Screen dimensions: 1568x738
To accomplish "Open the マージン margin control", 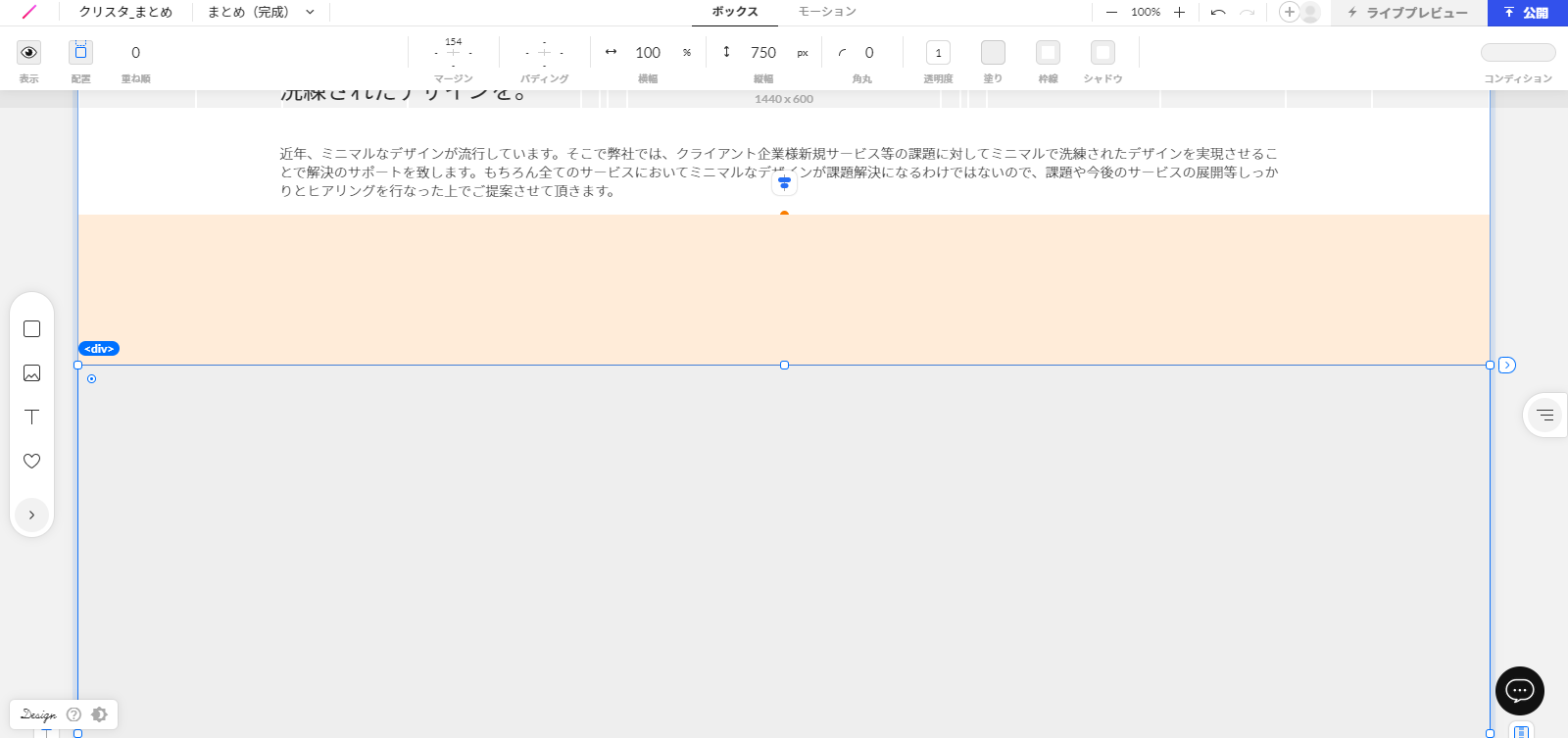I will click(x=453, y=53).
